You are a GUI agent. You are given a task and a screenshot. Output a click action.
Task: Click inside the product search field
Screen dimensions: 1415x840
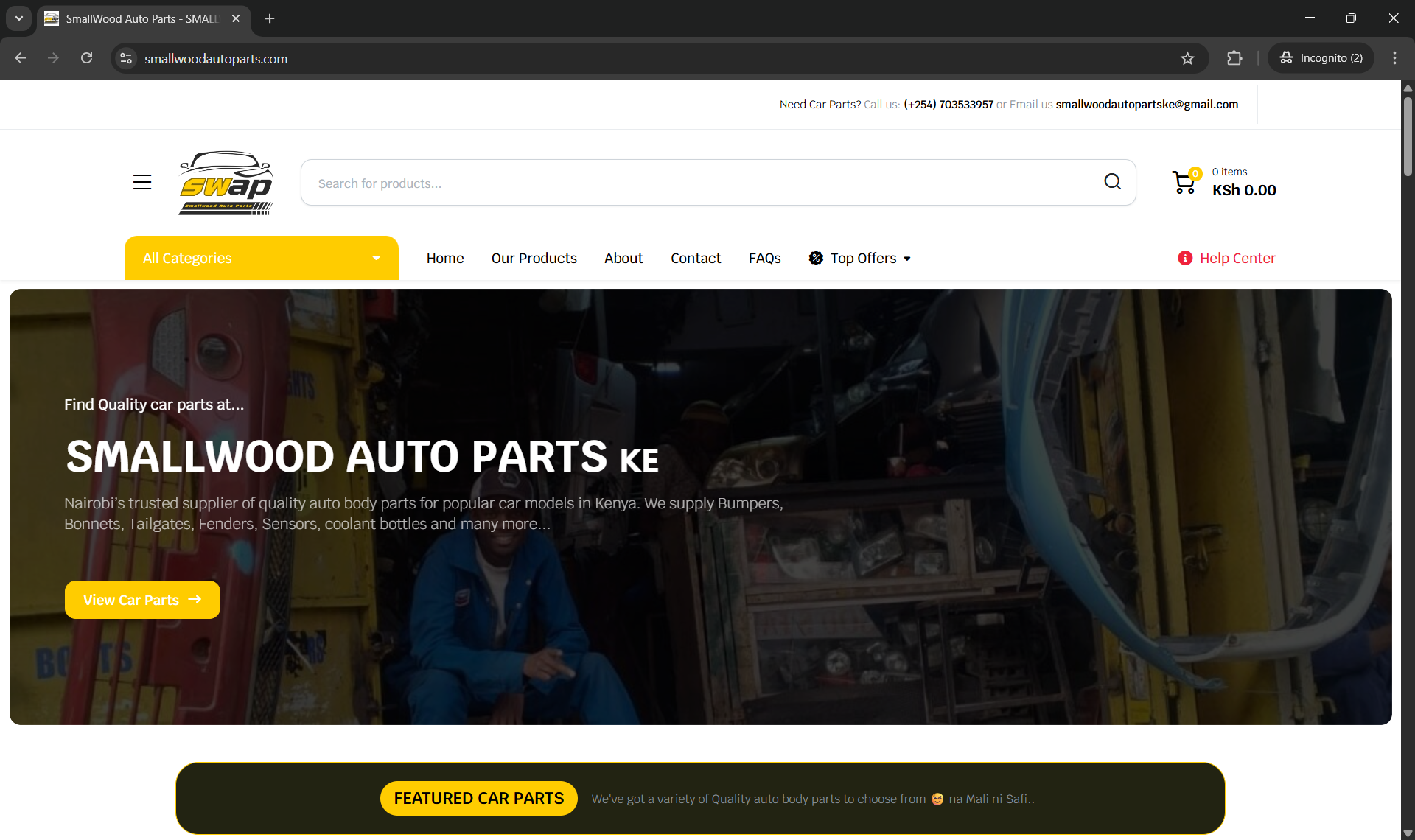pos(663,183)
